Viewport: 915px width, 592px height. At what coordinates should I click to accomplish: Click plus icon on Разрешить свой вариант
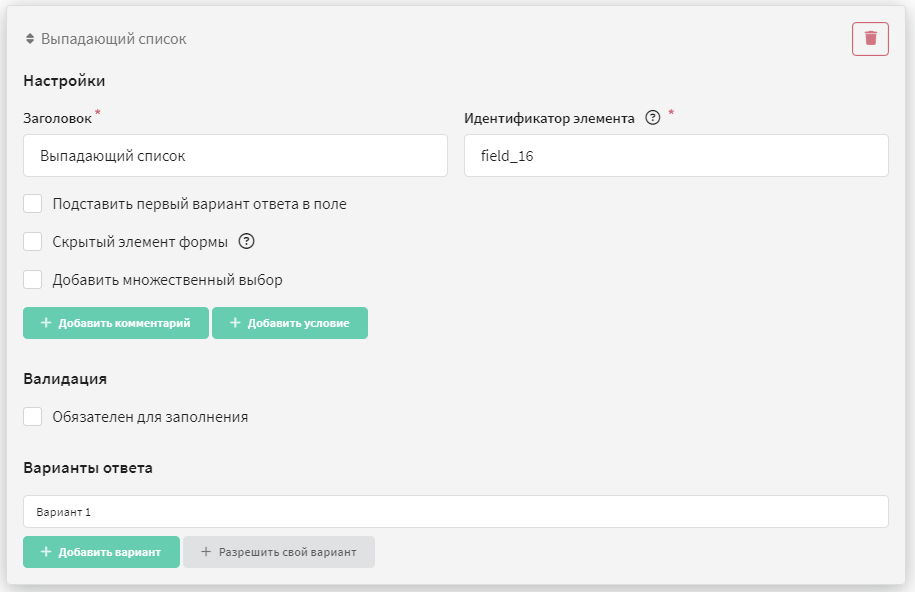[205, 552]
